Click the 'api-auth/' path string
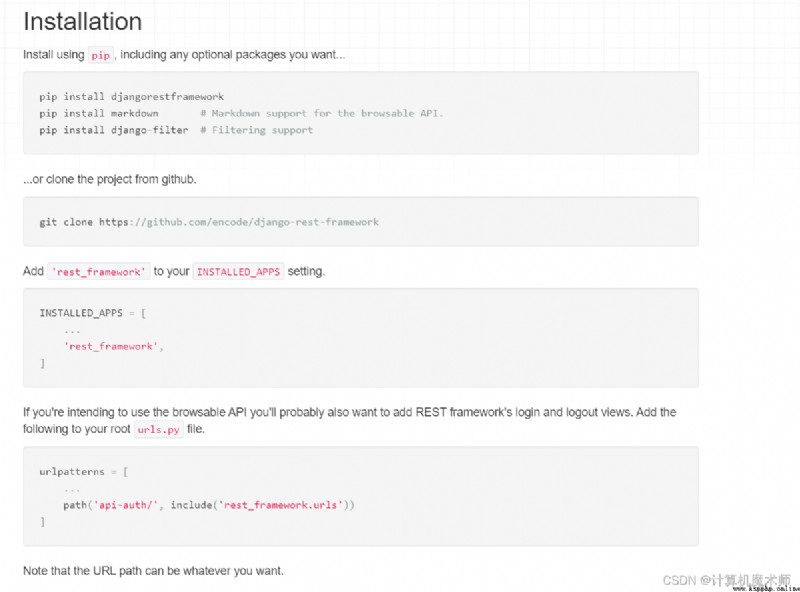800x592 pixels. pos(126,505)
